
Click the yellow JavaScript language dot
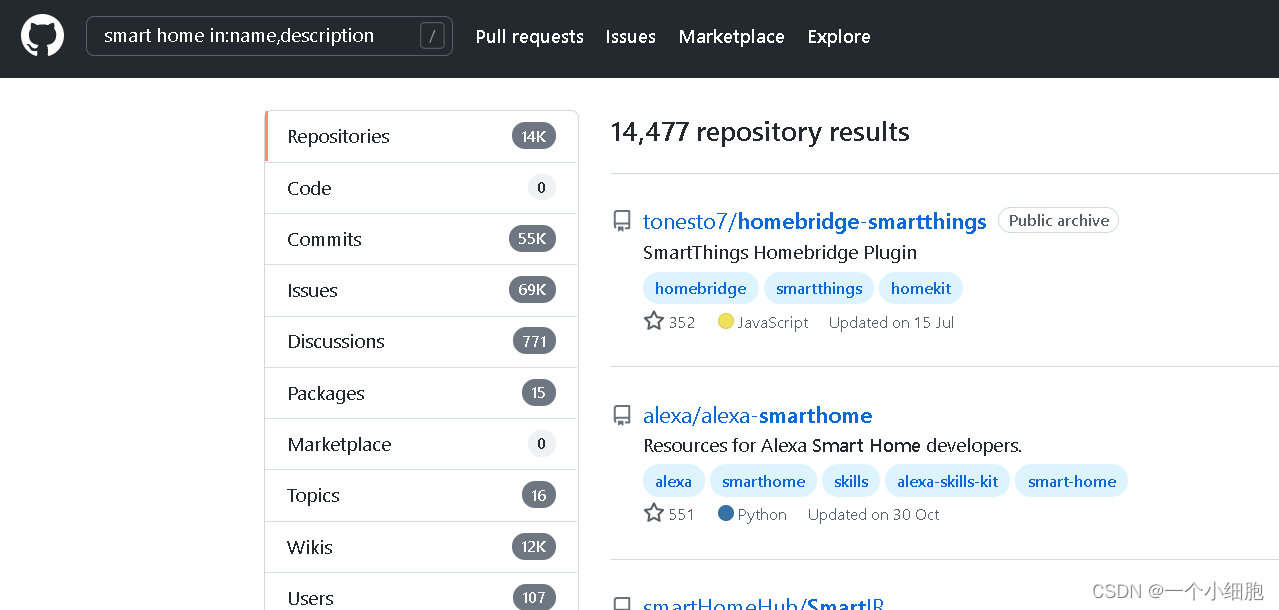726,321
